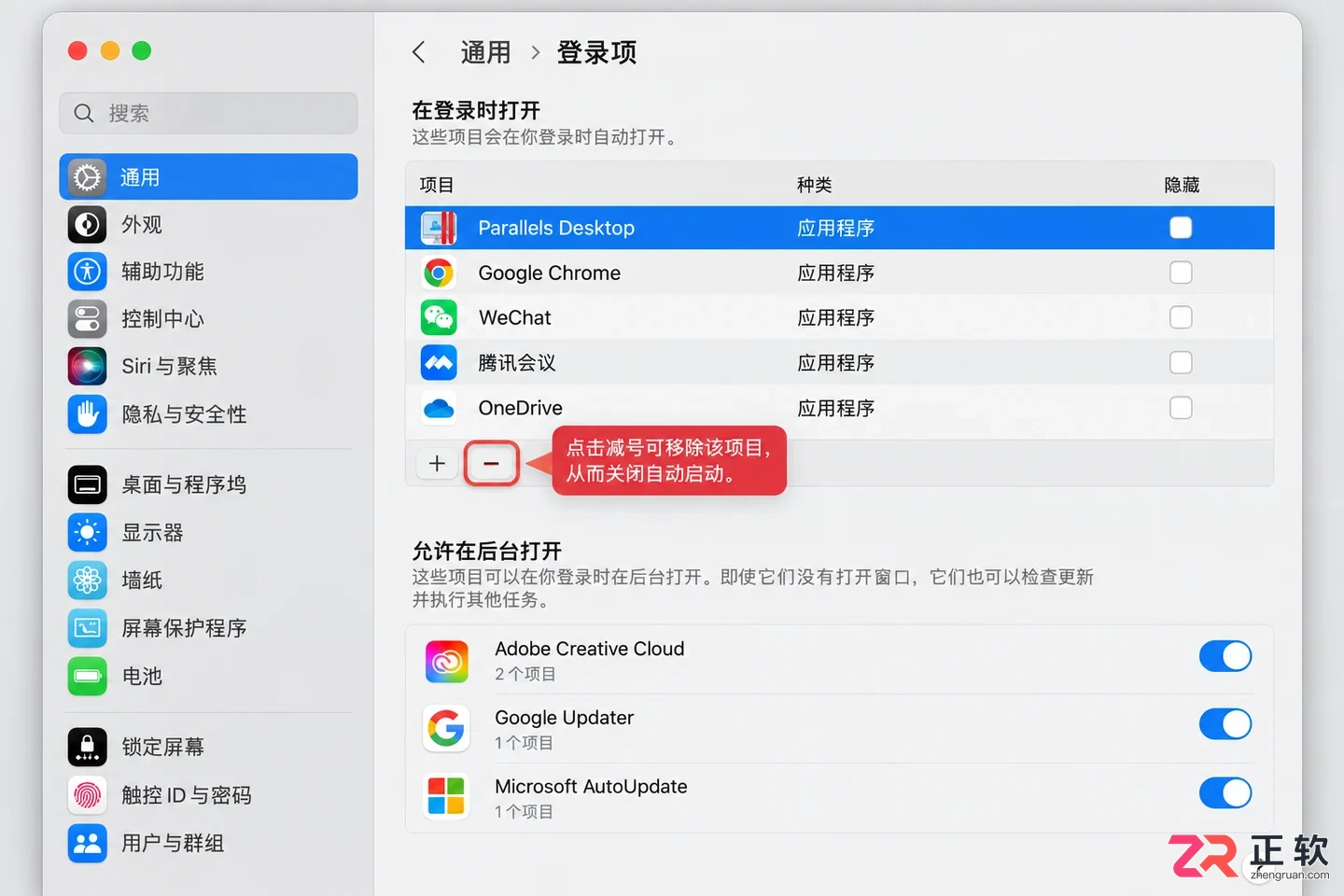Screen dimensions: 1344x896
Task: Sort by the 种类 column header
Action: [814, 185]
